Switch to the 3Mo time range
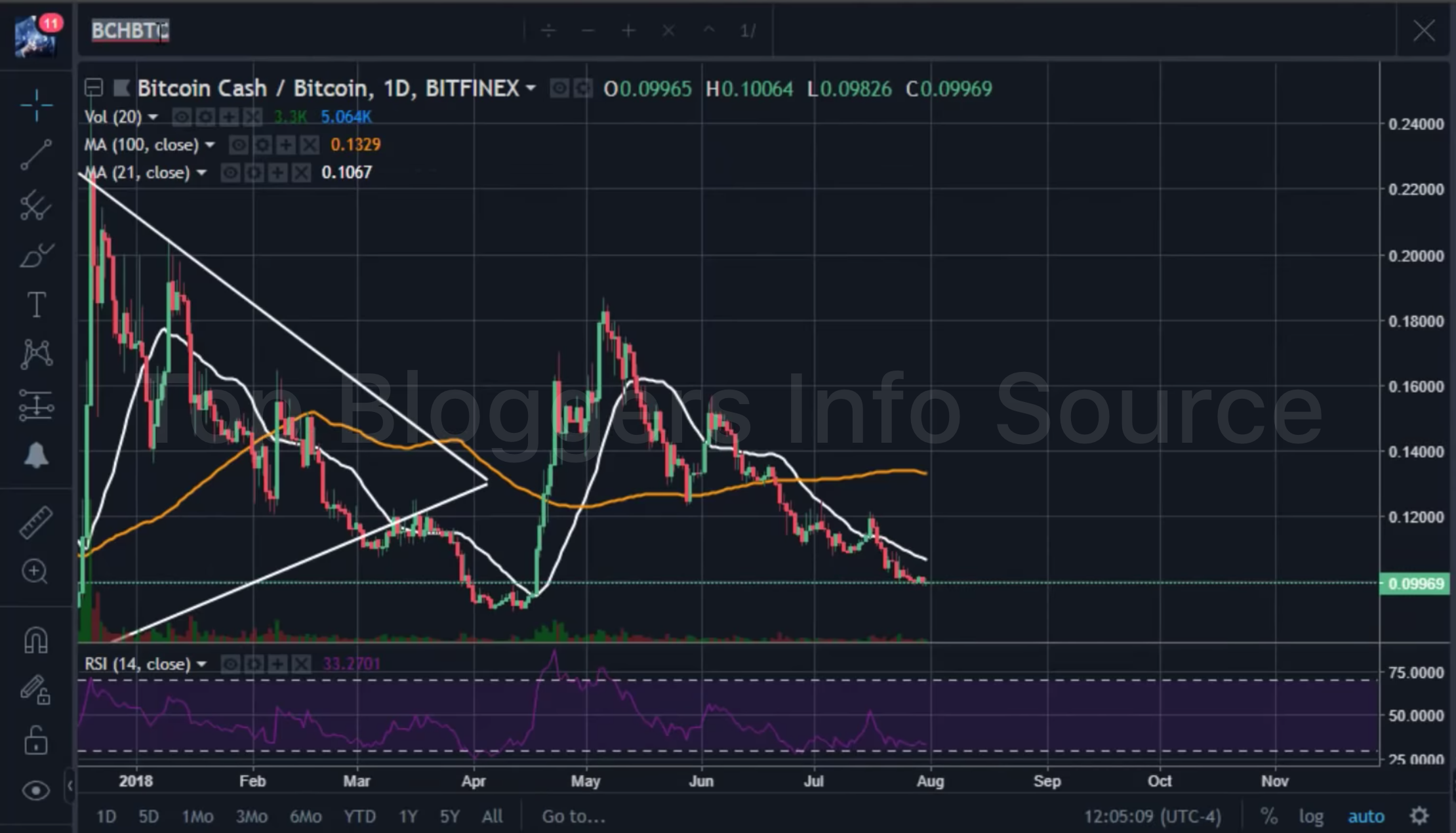 [251, 817]
